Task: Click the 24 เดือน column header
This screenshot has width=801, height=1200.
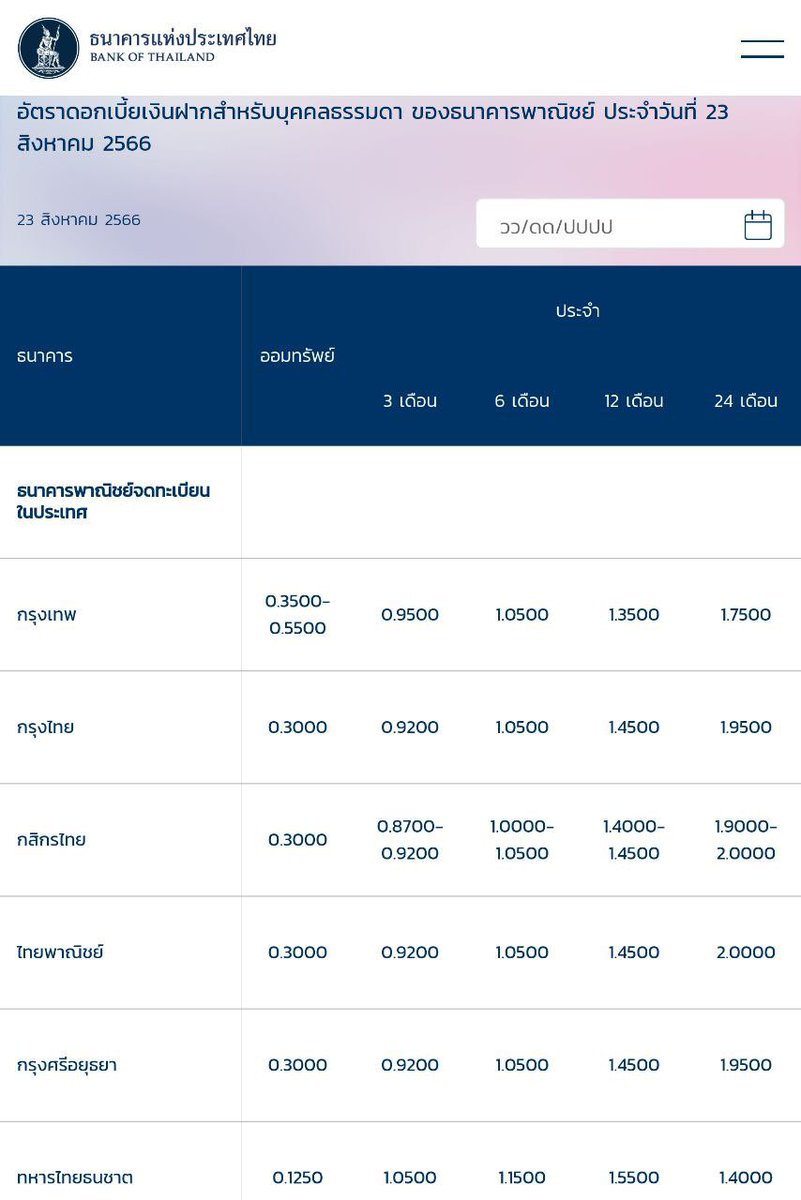Action: 746,401
